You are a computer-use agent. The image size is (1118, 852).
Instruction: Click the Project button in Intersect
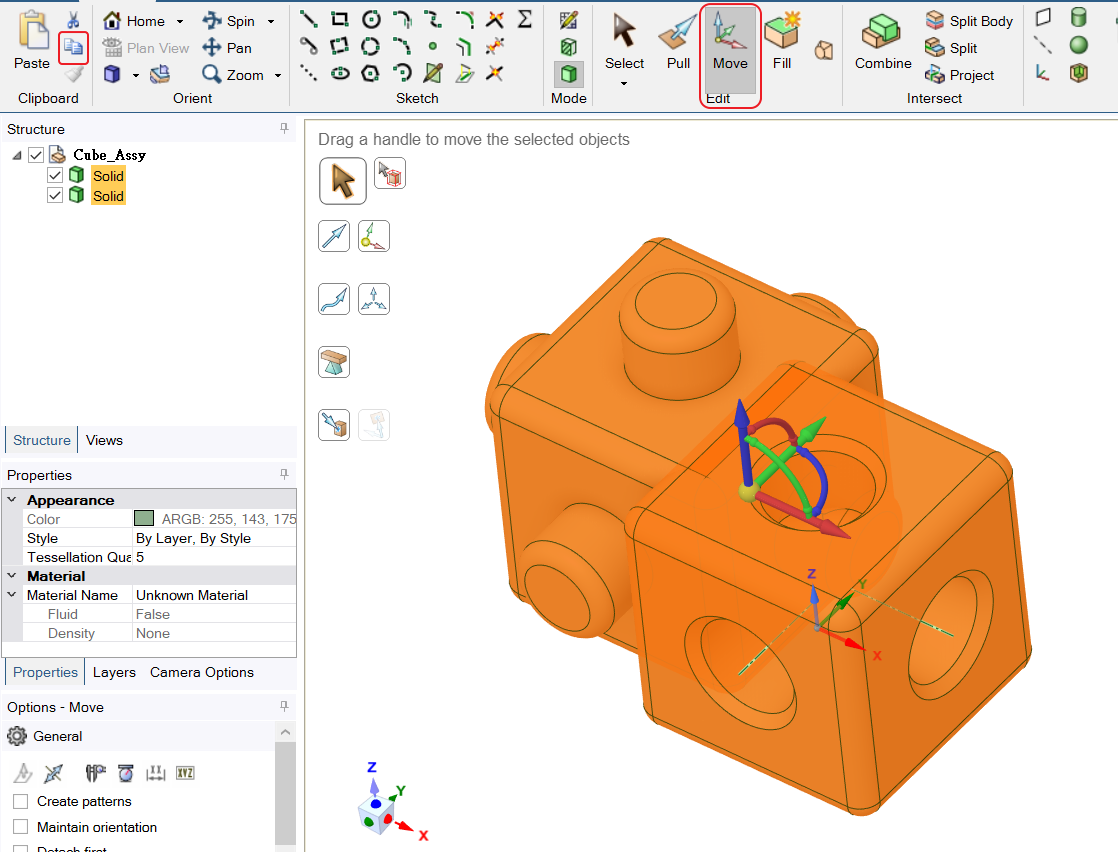point(959,74)
